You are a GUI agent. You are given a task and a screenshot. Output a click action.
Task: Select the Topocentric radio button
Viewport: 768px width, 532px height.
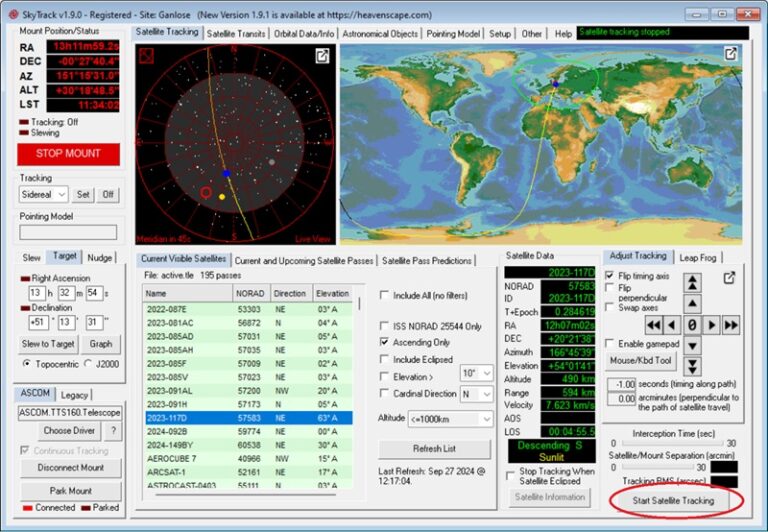pos(27,363)
